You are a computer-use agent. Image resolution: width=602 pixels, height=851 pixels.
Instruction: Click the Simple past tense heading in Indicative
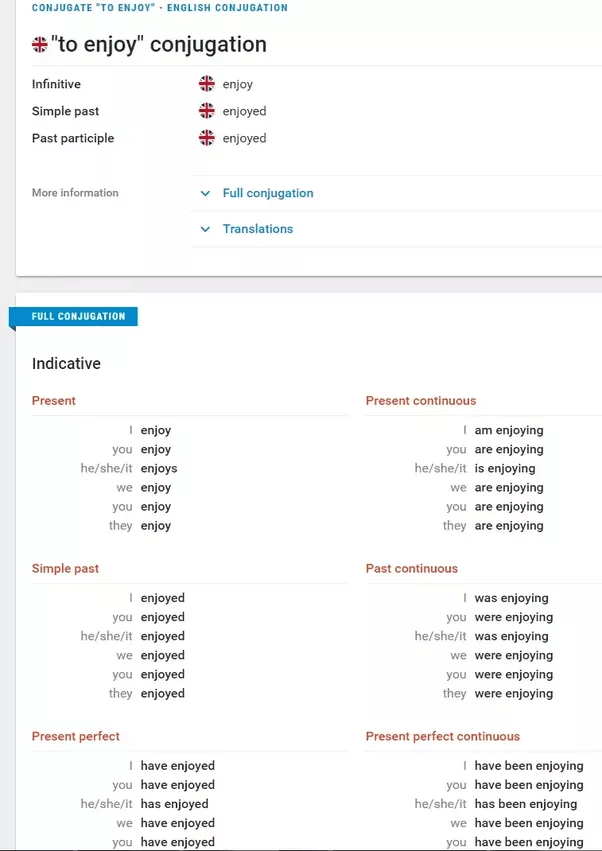pyautogui.click(x=65, y=568)
